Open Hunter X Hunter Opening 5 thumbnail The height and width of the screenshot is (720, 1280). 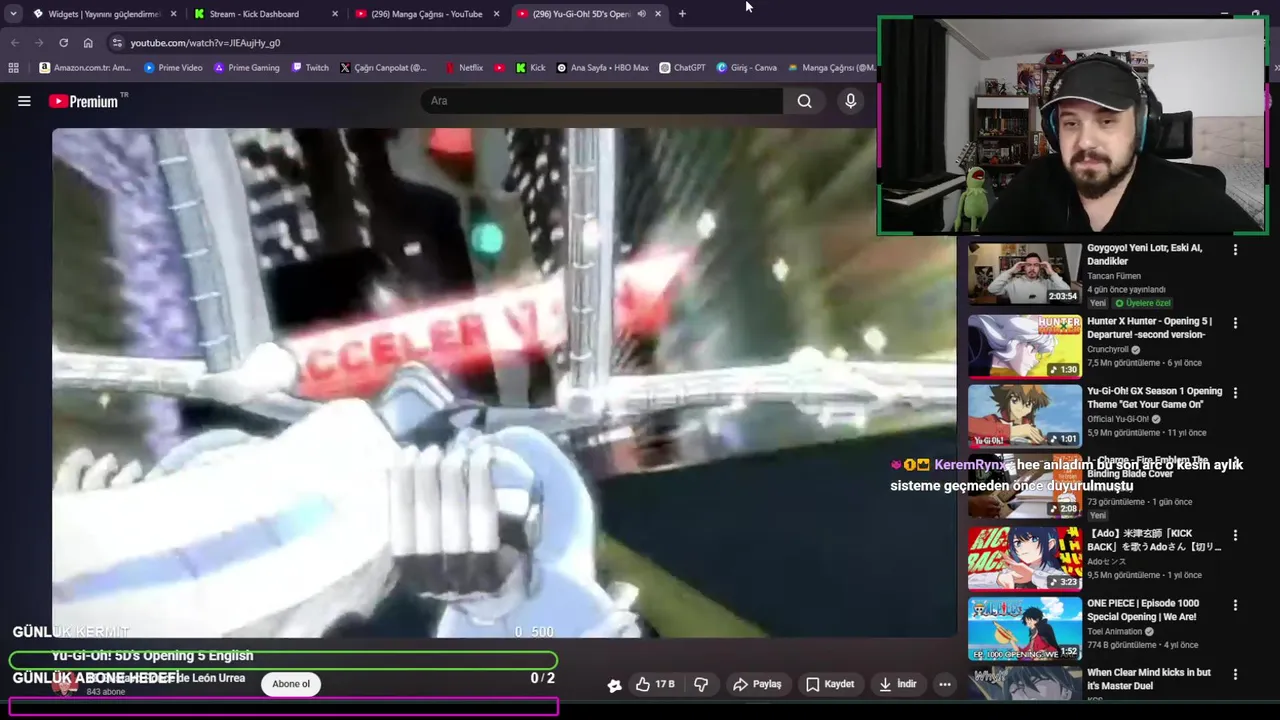[1024, 346]
